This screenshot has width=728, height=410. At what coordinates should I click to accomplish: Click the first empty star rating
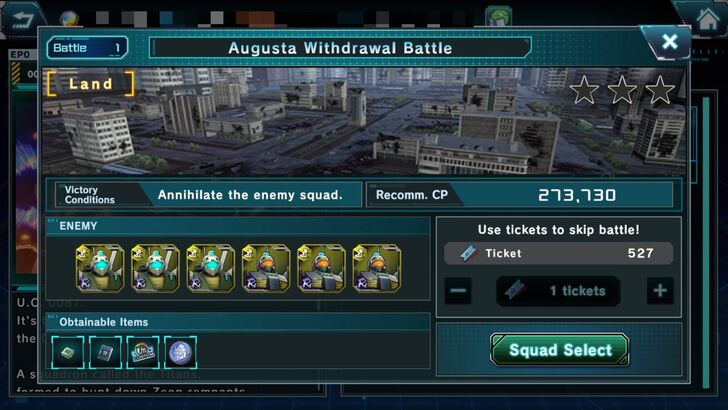[584, 90]
